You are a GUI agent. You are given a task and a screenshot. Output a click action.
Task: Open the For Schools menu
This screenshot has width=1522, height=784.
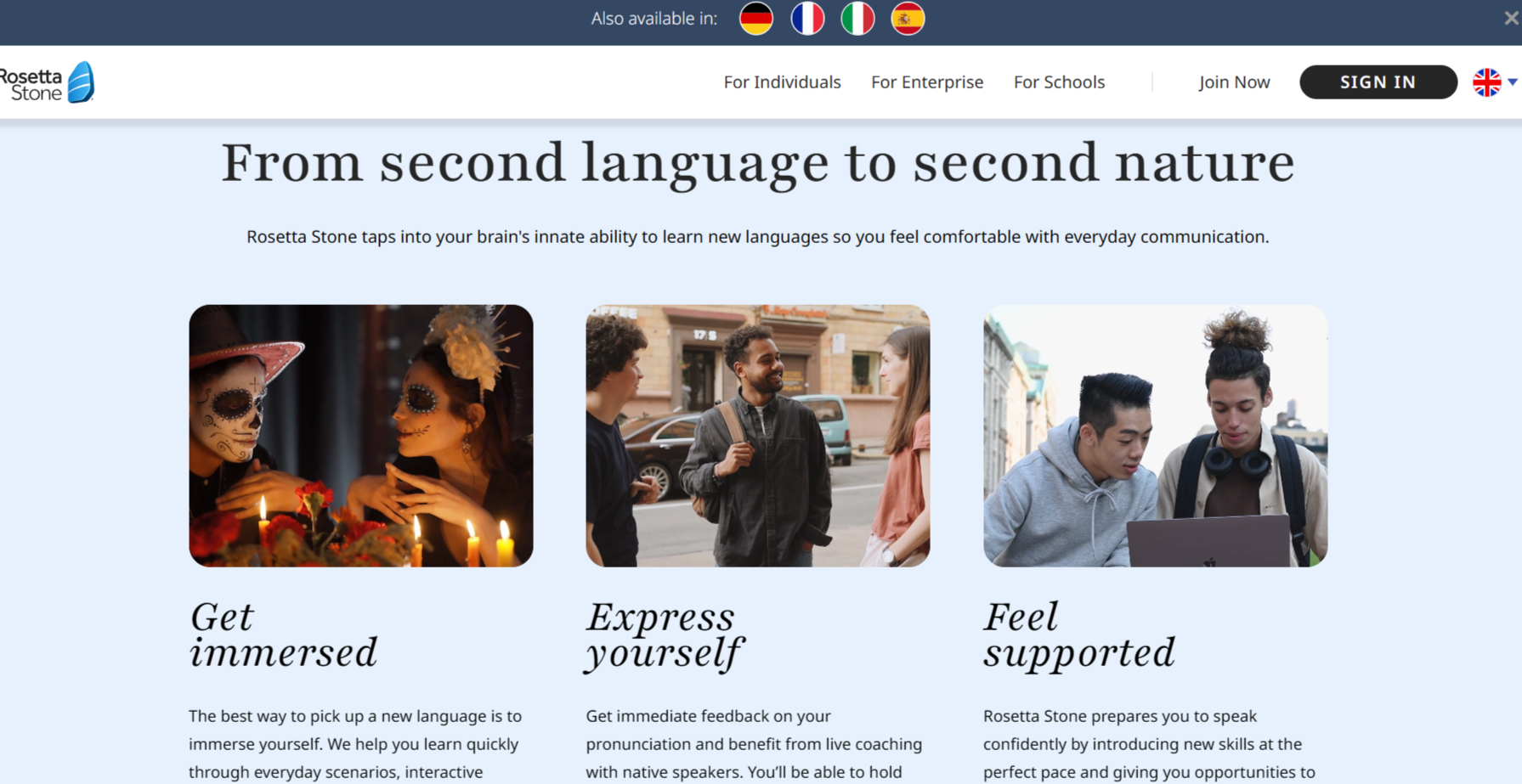pyautogui.click(x=1059, y=82)
